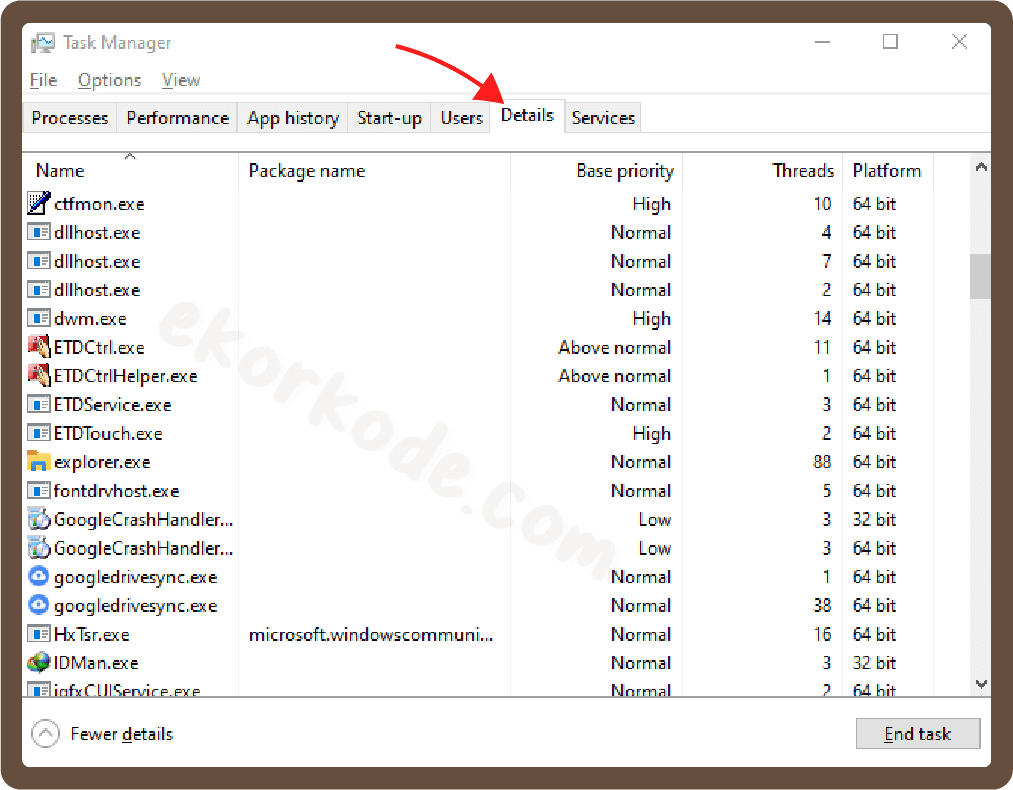
Task: Click the microsoft.windowscommuni... package name cell
Action: (371, 634)
